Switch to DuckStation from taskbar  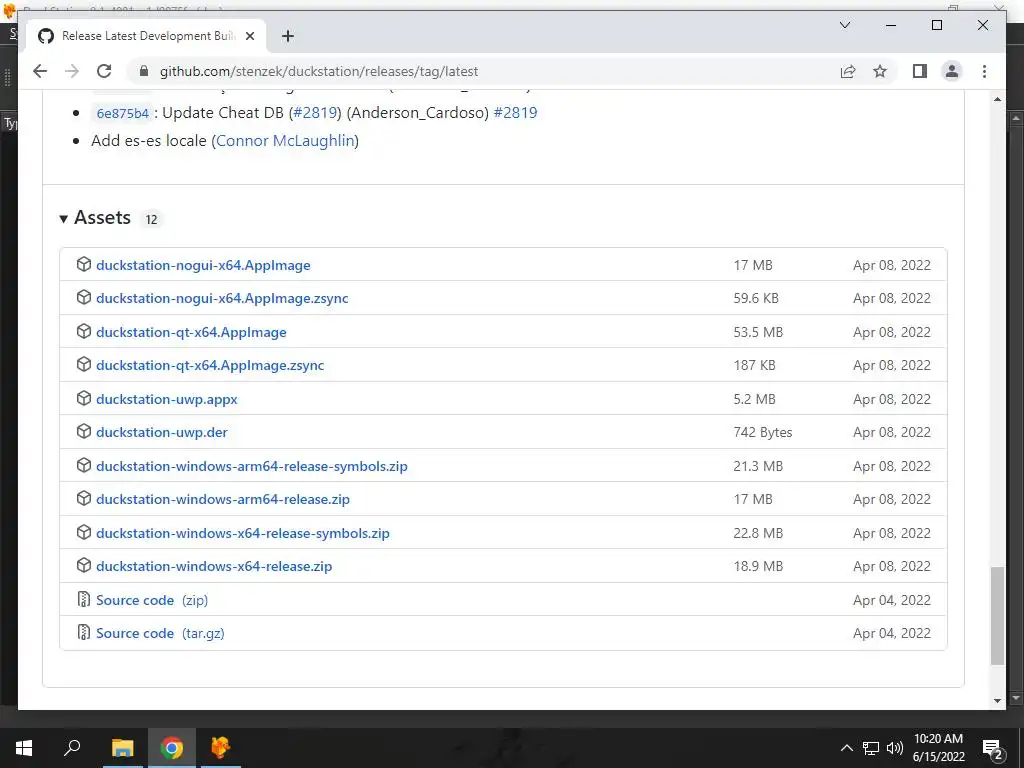221,748
